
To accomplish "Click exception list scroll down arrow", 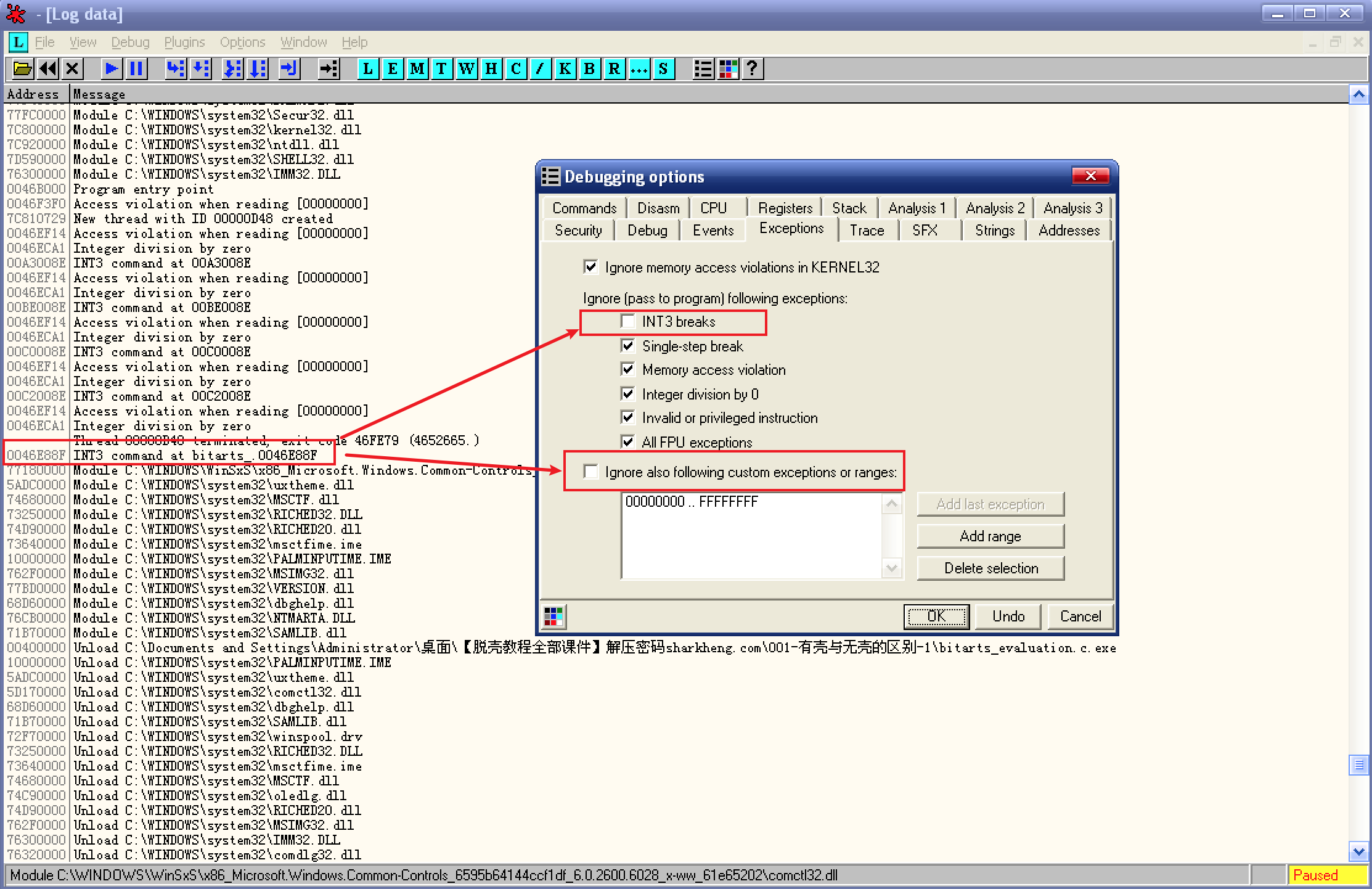I will (891, 568).
